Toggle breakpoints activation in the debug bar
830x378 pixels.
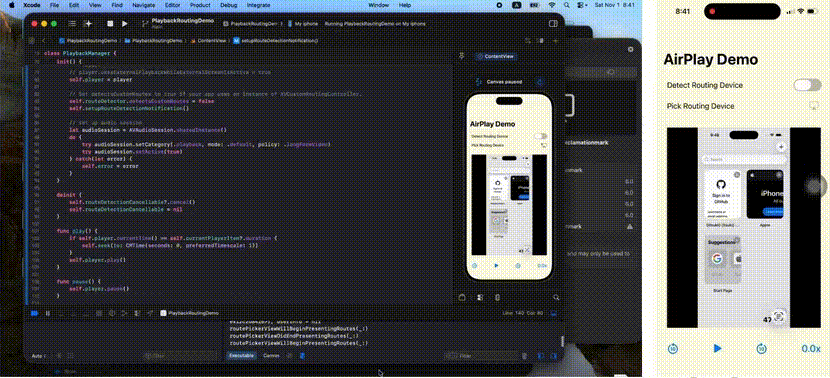point(34,313)
